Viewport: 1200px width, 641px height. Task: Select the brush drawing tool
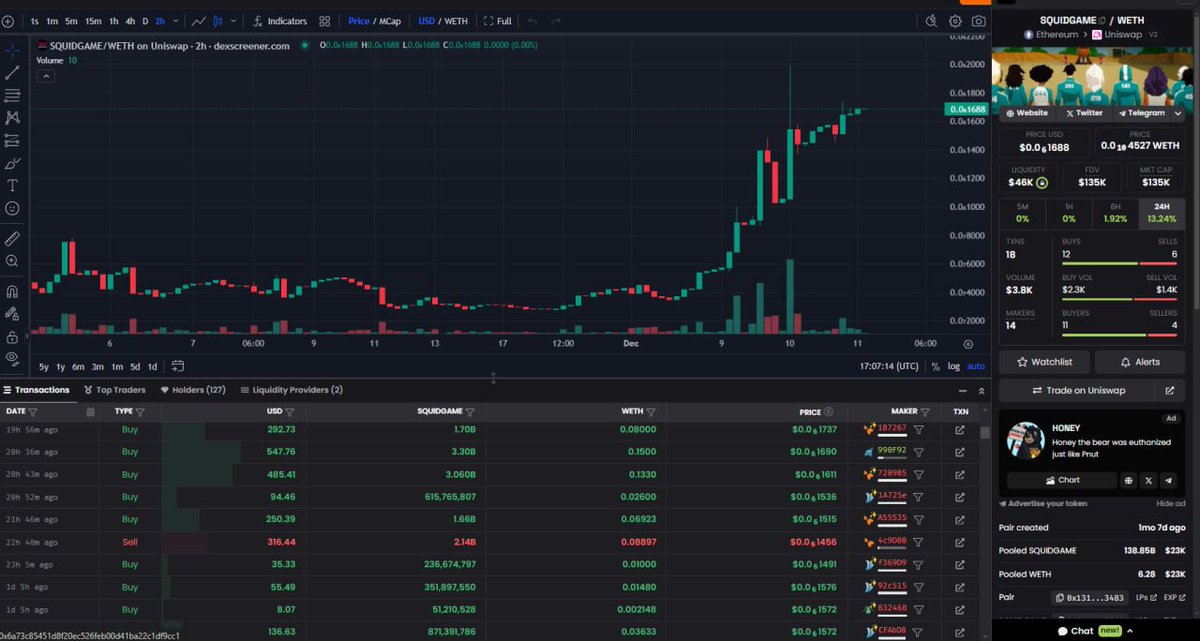[x=12, y=163]
